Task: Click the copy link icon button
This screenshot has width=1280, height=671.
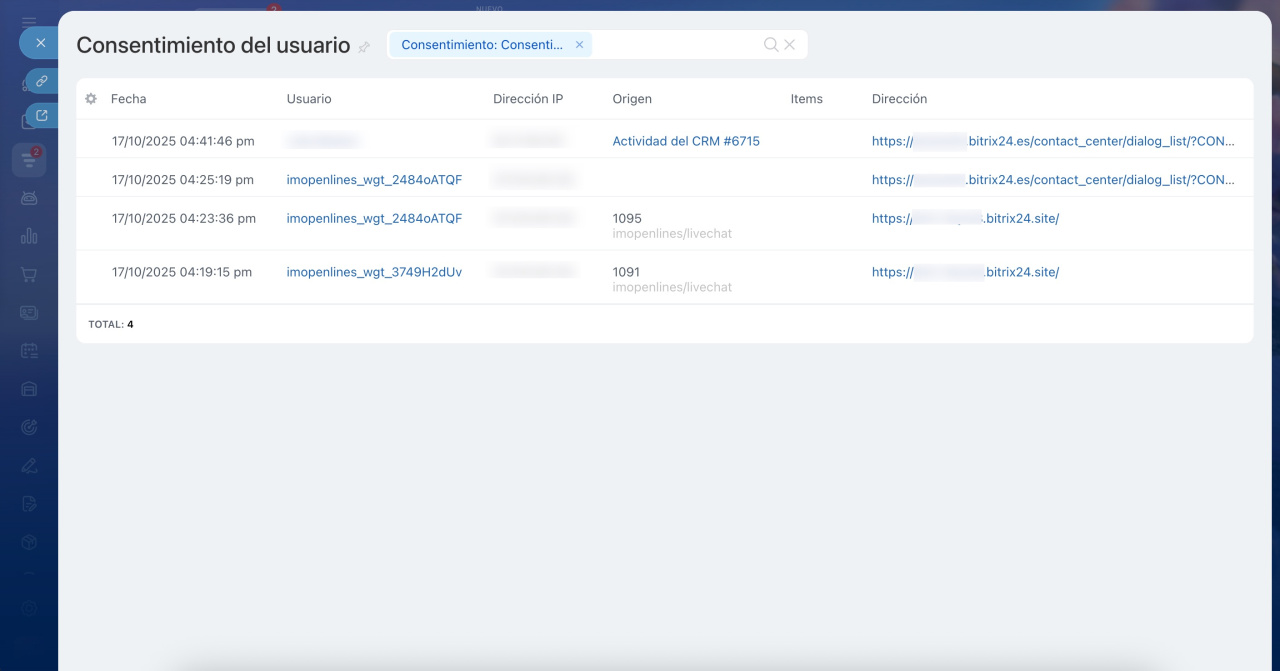Action: tap(42, 81)
